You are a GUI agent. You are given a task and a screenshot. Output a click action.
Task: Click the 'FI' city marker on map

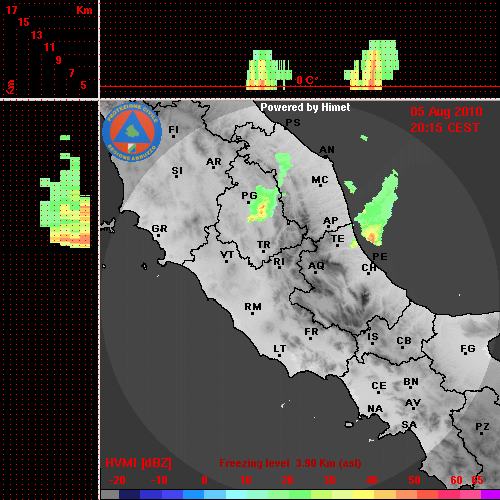pos(173,131)
